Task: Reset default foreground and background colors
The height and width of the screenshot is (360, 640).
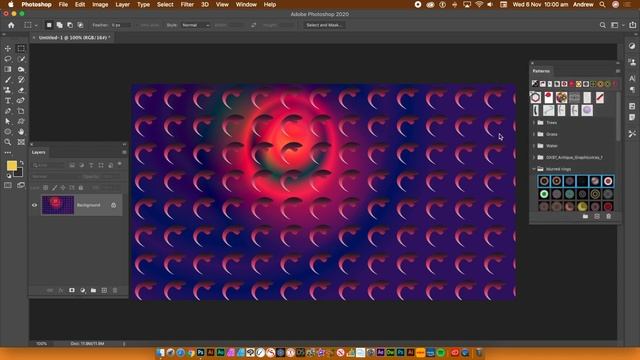Action: (x=9, y=176)
